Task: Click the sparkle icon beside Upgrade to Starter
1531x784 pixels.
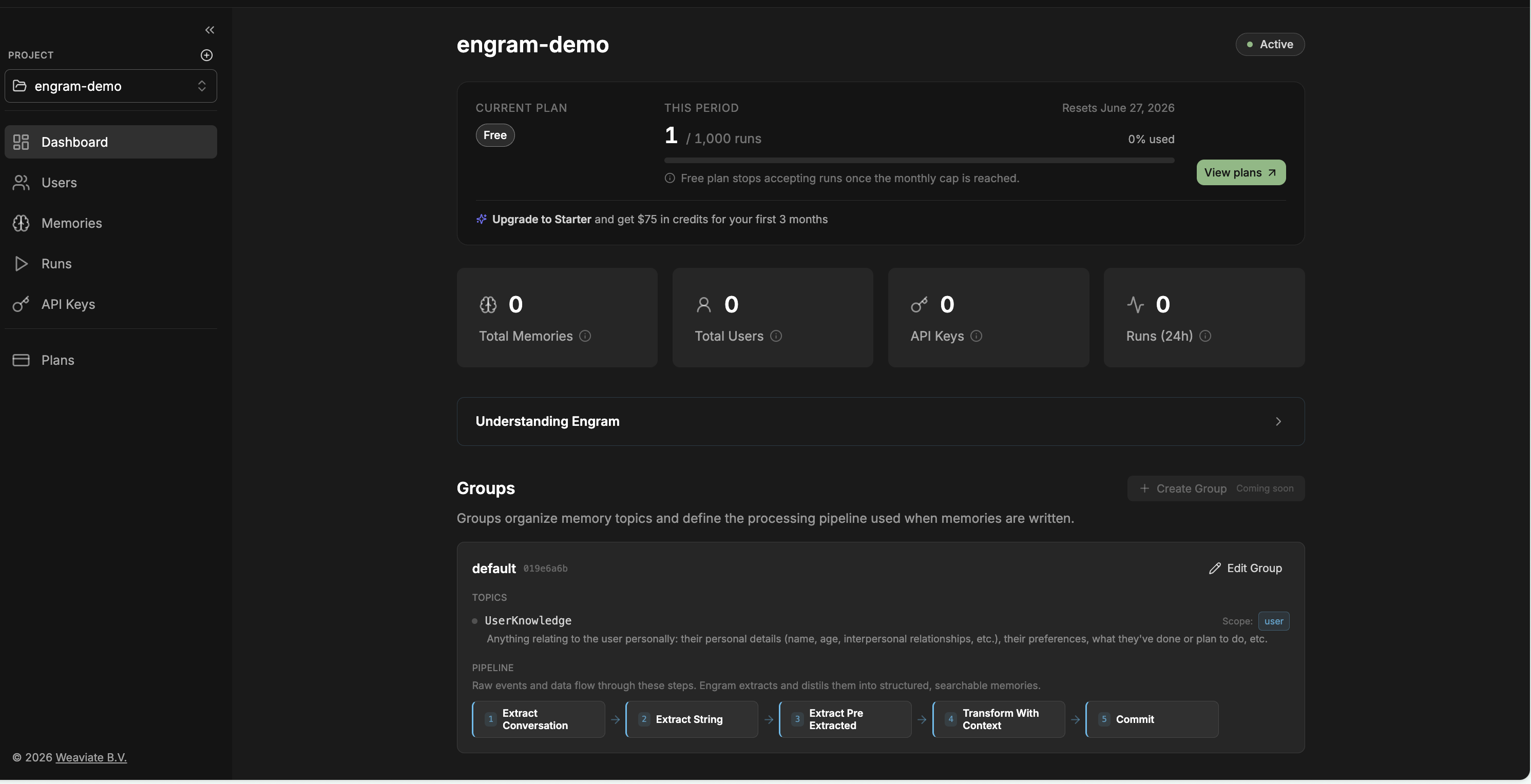Action: 482,219
